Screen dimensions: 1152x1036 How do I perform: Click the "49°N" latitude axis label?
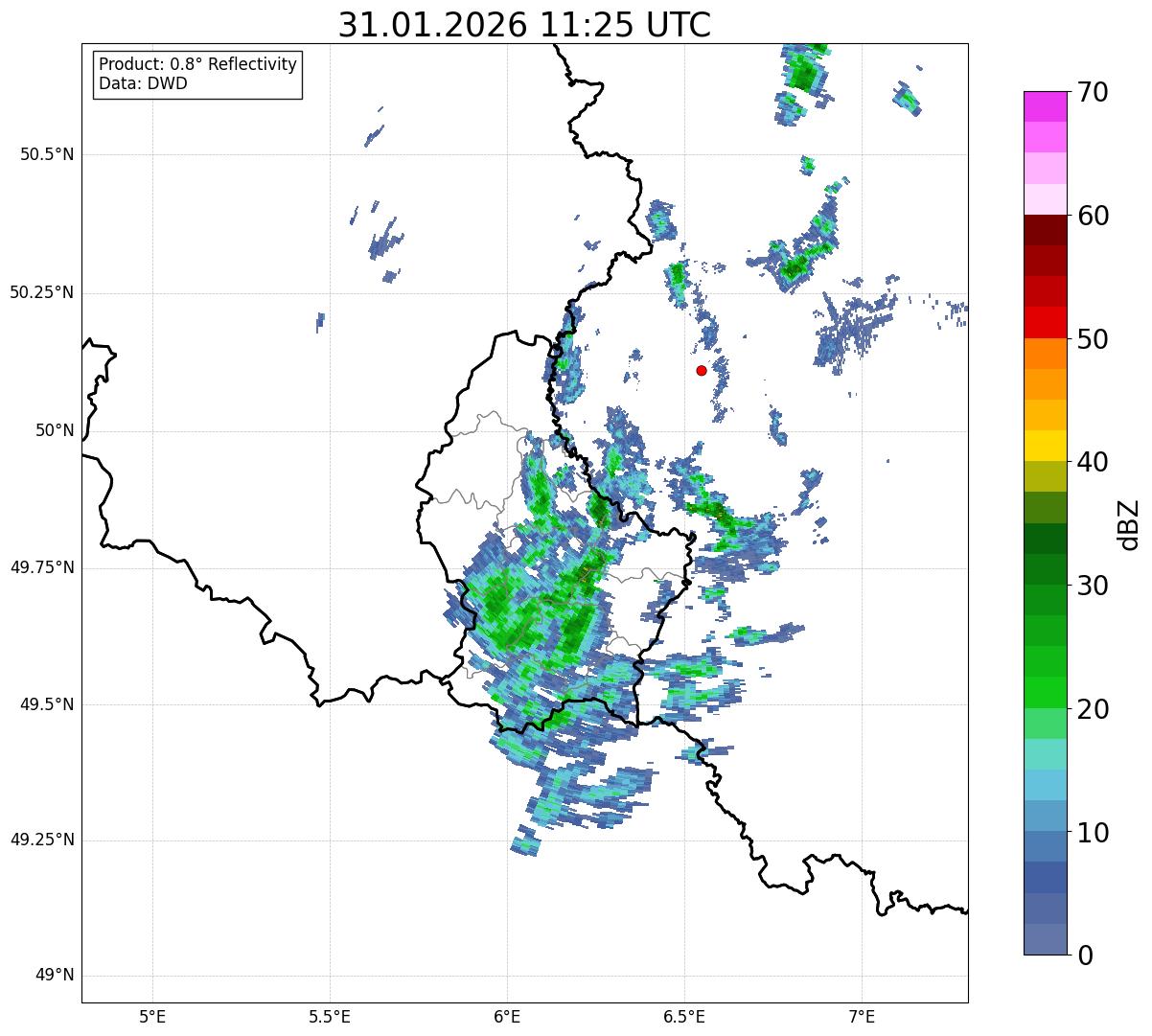[56, 976]
